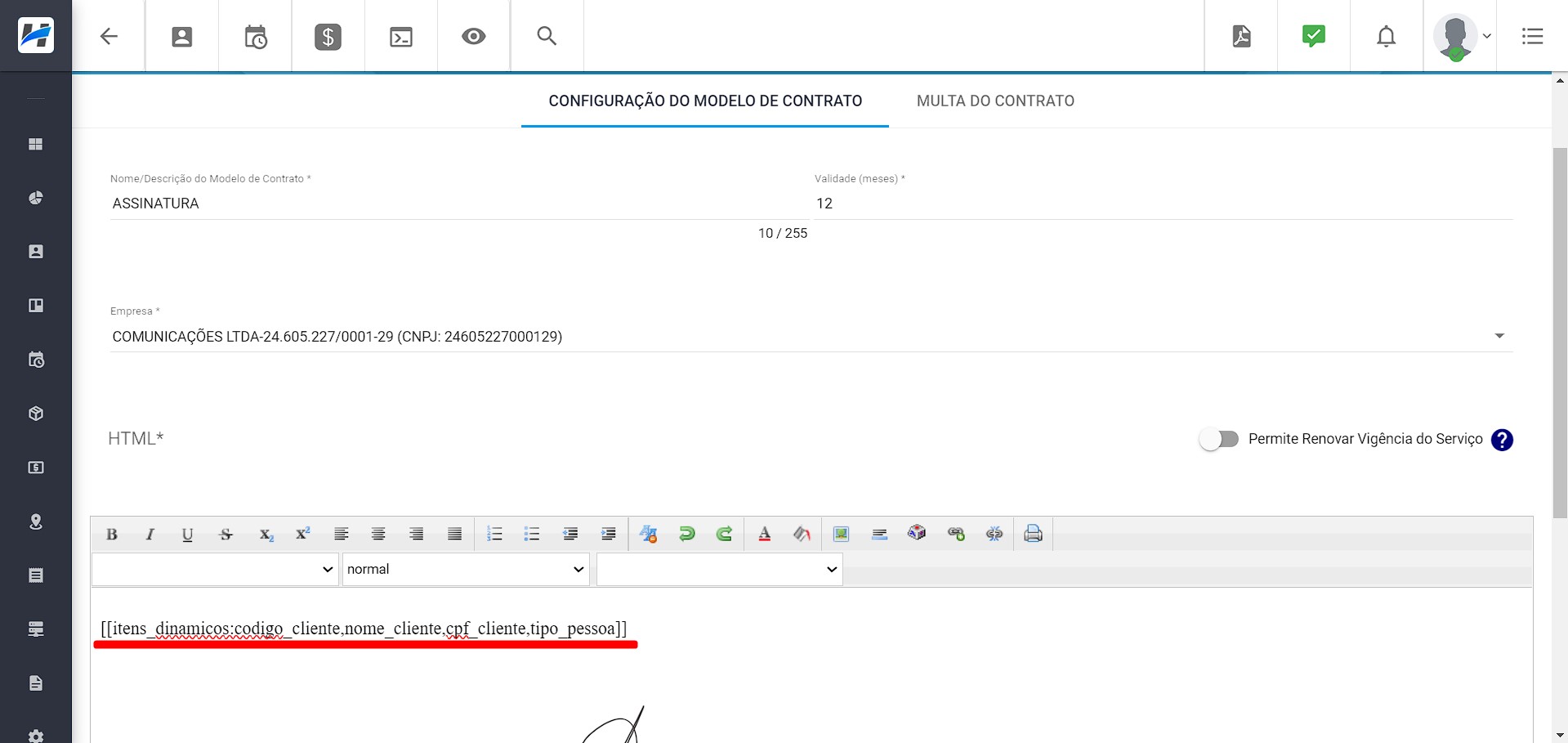Image resolution: width=1568 pixels, height=743 pixels.
Task: Click the print icon in editor toolbar
Action: point(1033,534)
